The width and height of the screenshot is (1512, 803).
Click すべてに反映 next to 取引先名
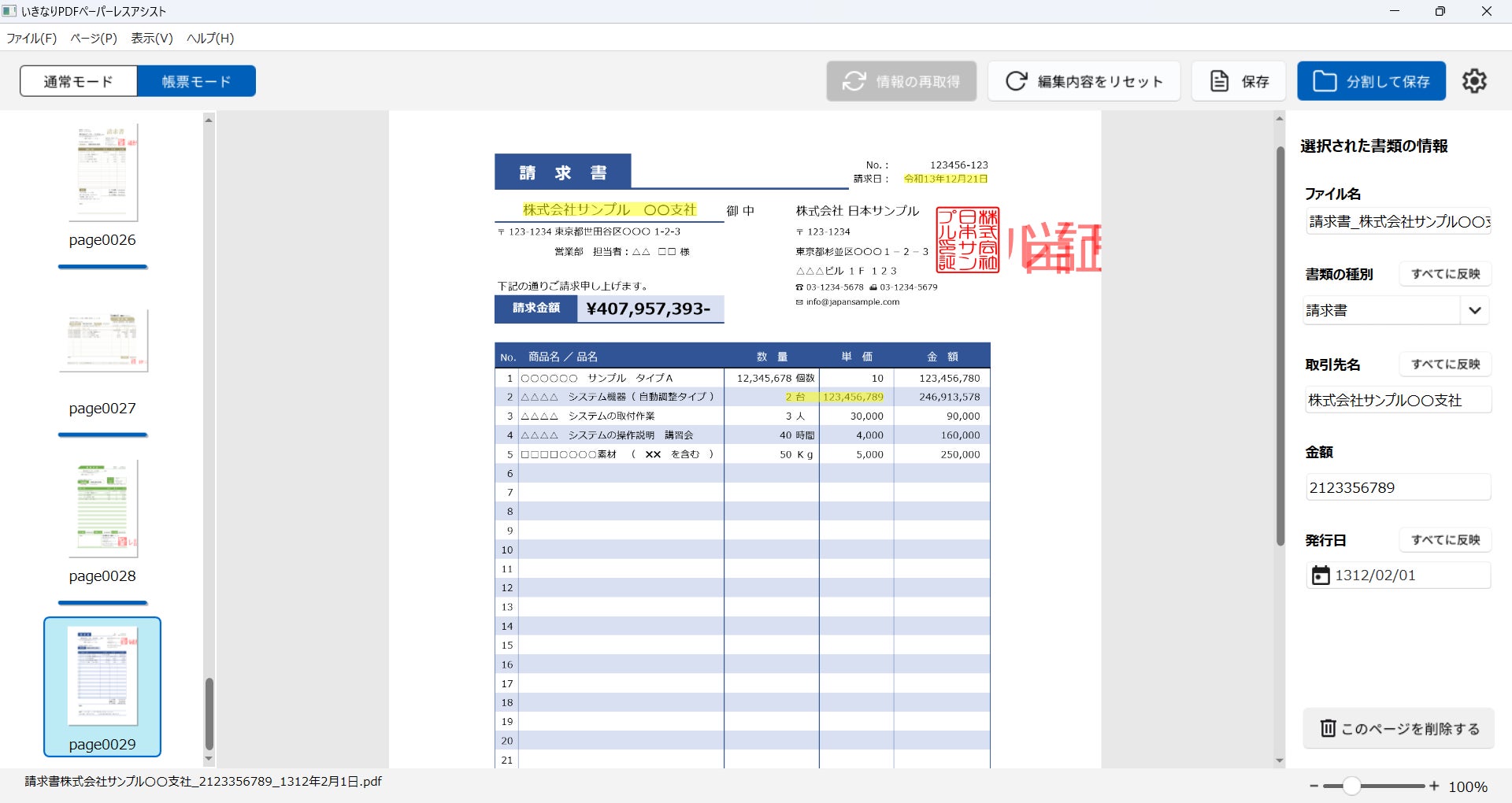coord(1445,364)
